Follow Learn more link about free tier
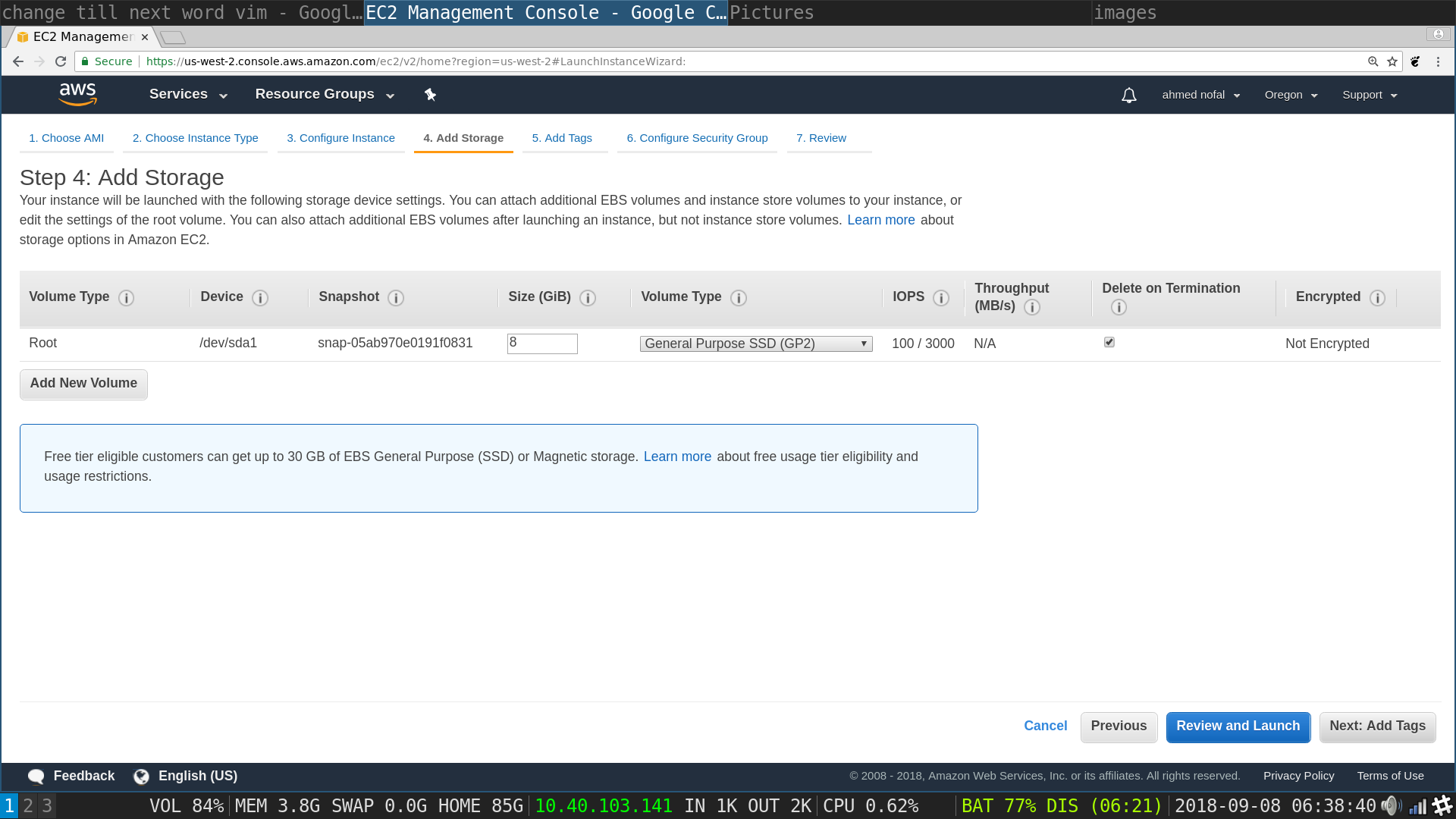The image size is (1456, 819). [x=677, y=457]
